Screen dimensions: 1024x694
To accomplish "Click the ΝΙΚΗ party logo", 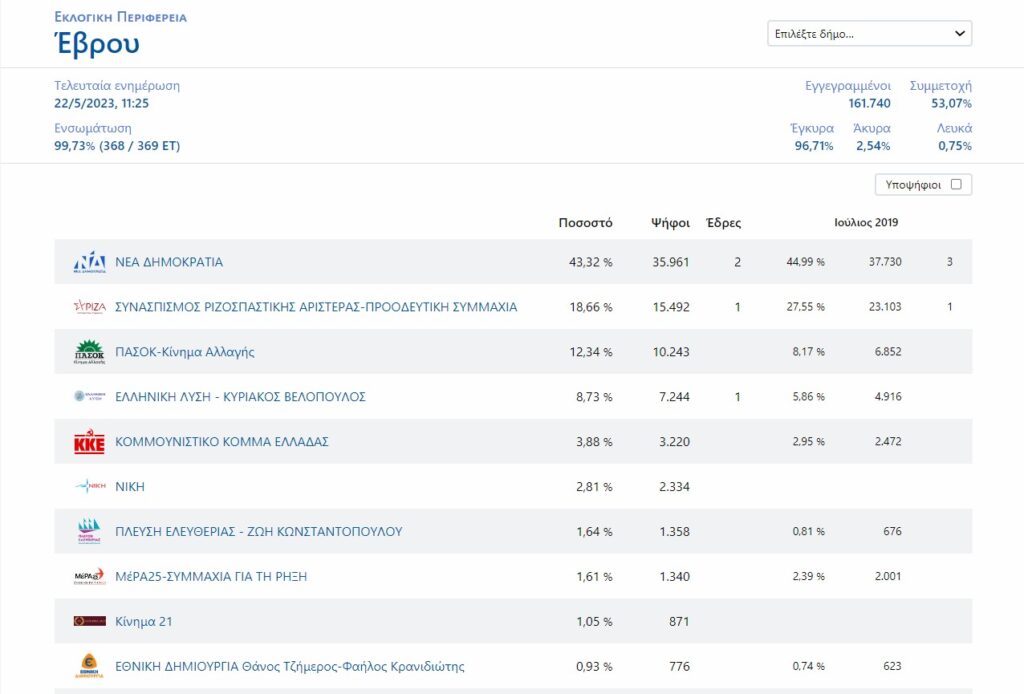I will click(89, 487).
